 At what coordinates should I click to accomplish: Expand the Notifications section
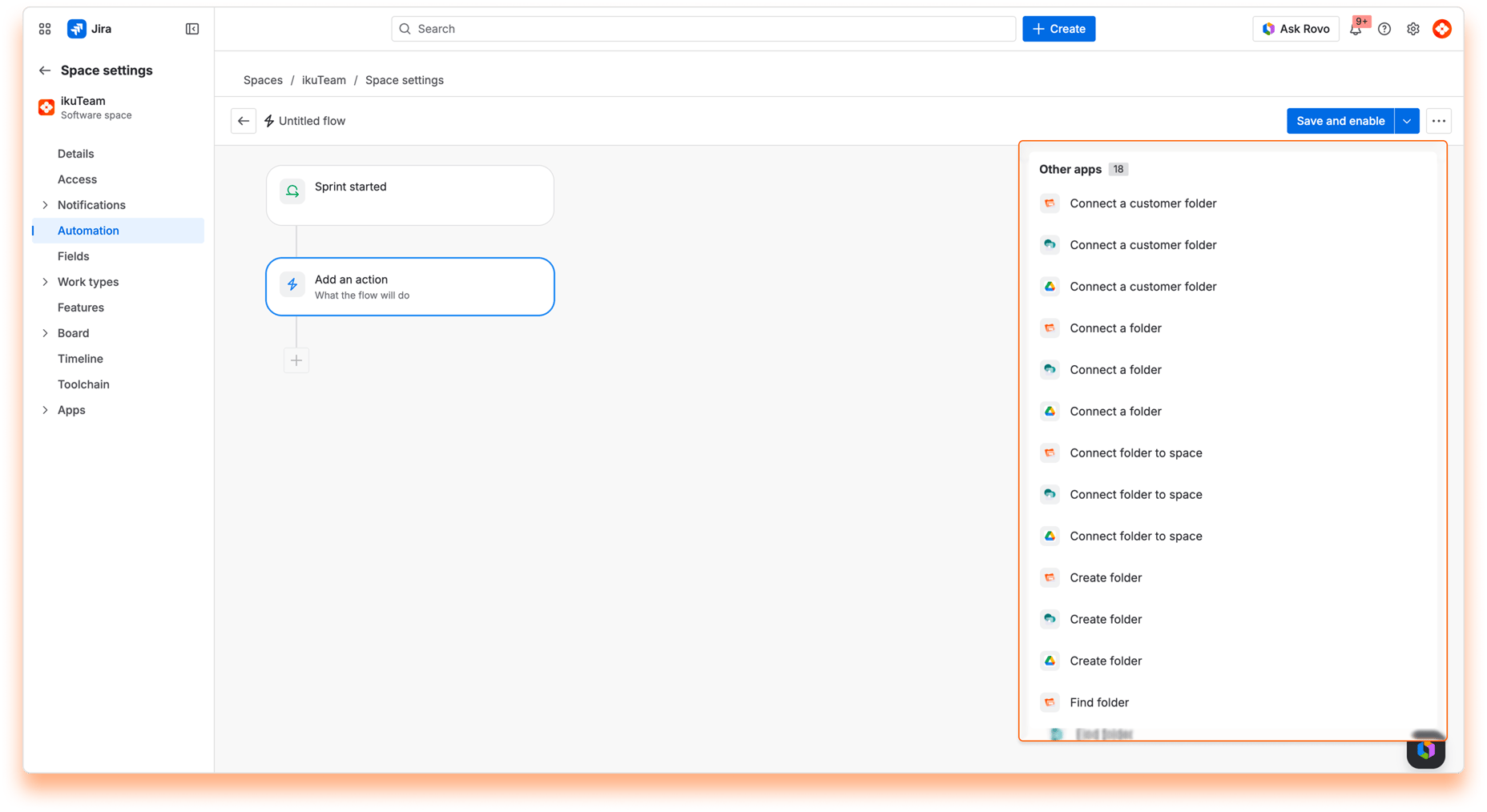click(45, 205)
